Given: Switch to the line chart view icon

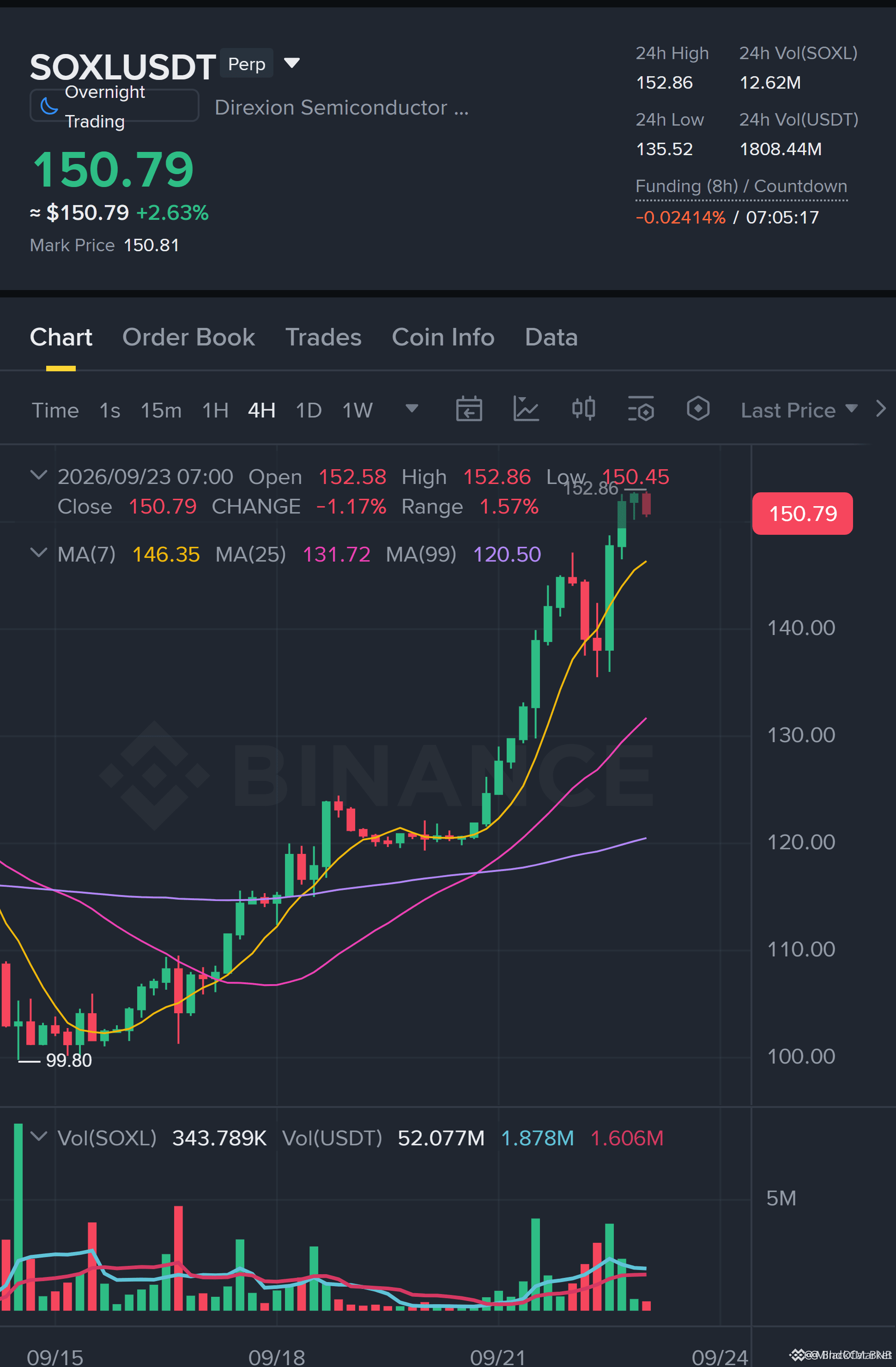Looking at the screenshot, I should (526, 410).
